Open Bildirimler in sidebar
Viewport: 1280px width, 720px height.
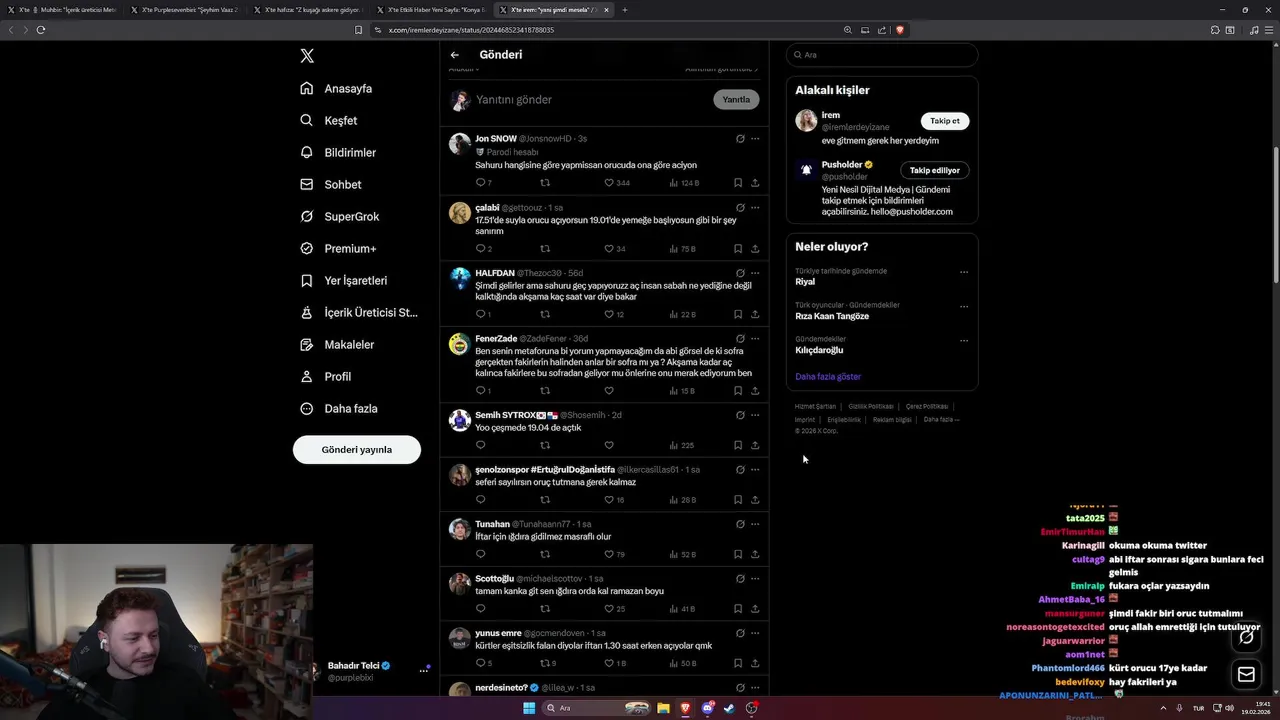(338, 152)
